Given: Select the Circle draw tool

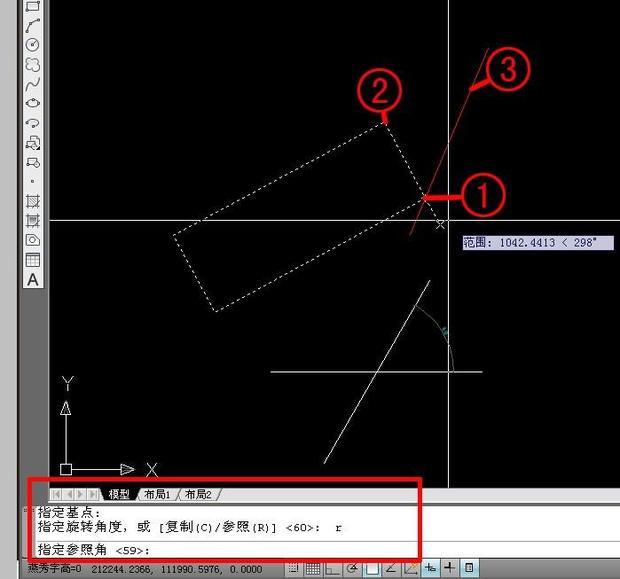Looking at the screenshot, I should point(33,44).
